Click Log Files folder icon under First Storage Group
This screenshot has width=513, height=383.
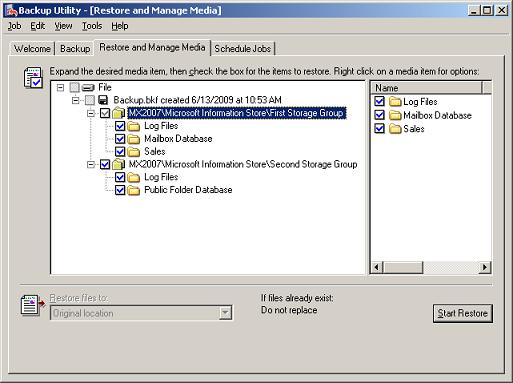pos(134,126)
